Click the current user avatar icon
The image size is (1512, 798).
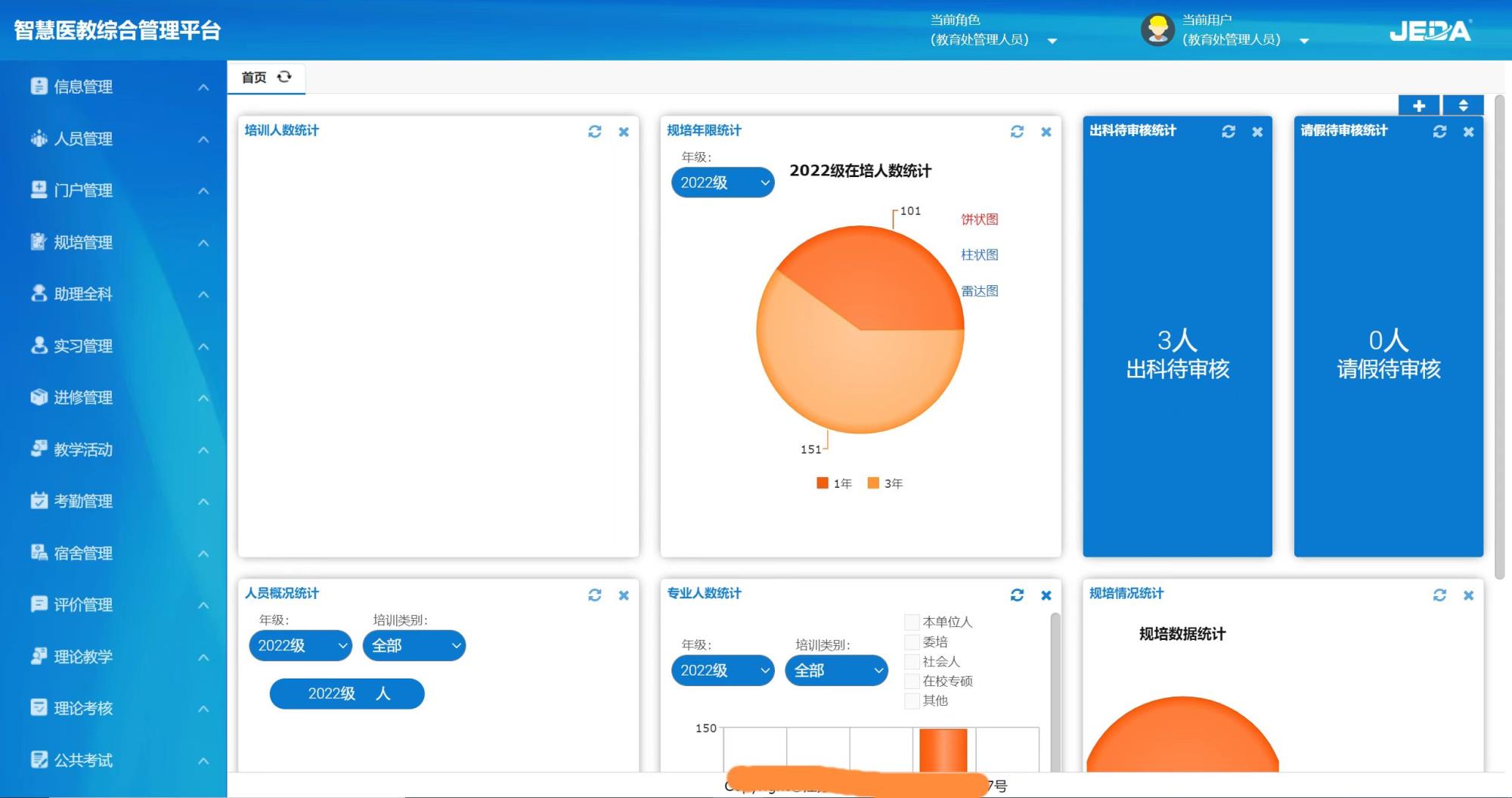(x=1157, y=30)
